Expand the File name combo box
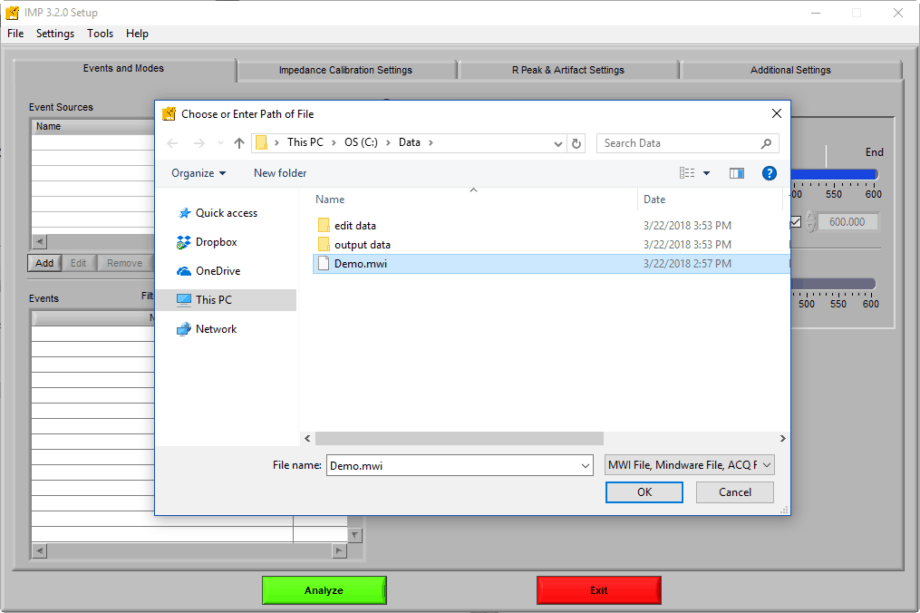The image size is (920, 613). 585,464
